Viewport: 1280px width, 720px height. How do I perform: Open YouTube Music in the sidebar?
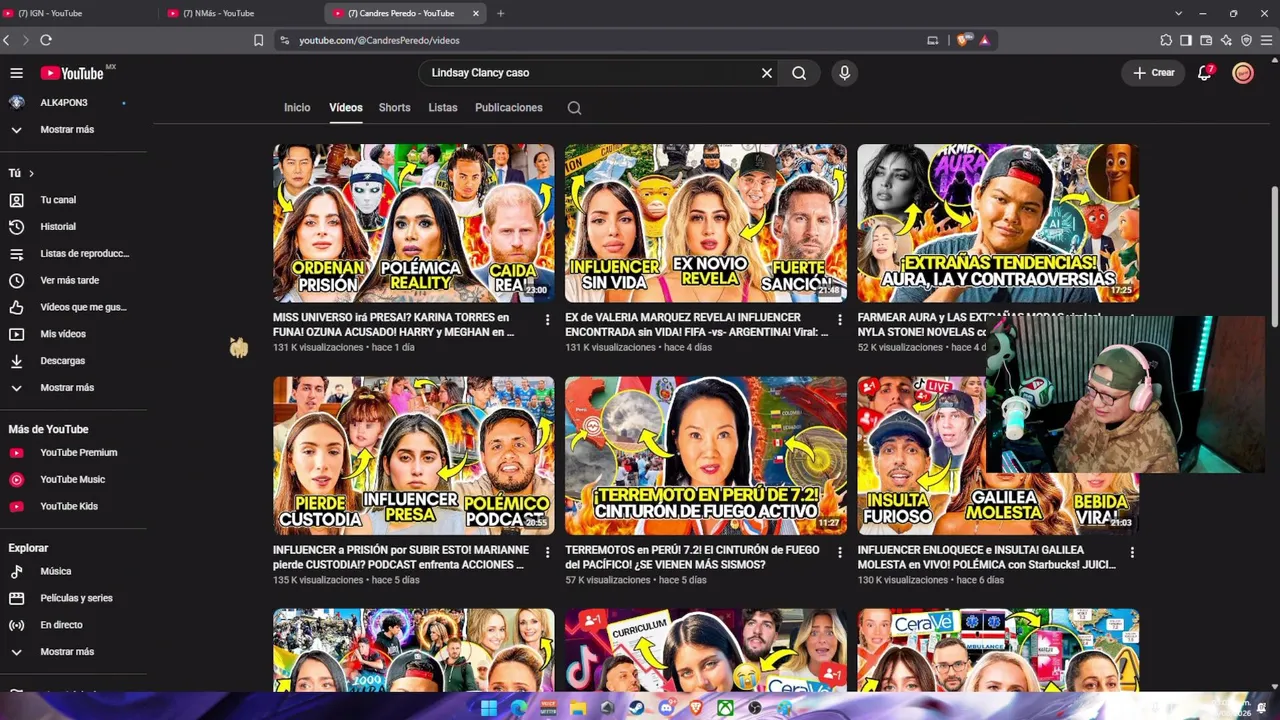pos(73,480)
